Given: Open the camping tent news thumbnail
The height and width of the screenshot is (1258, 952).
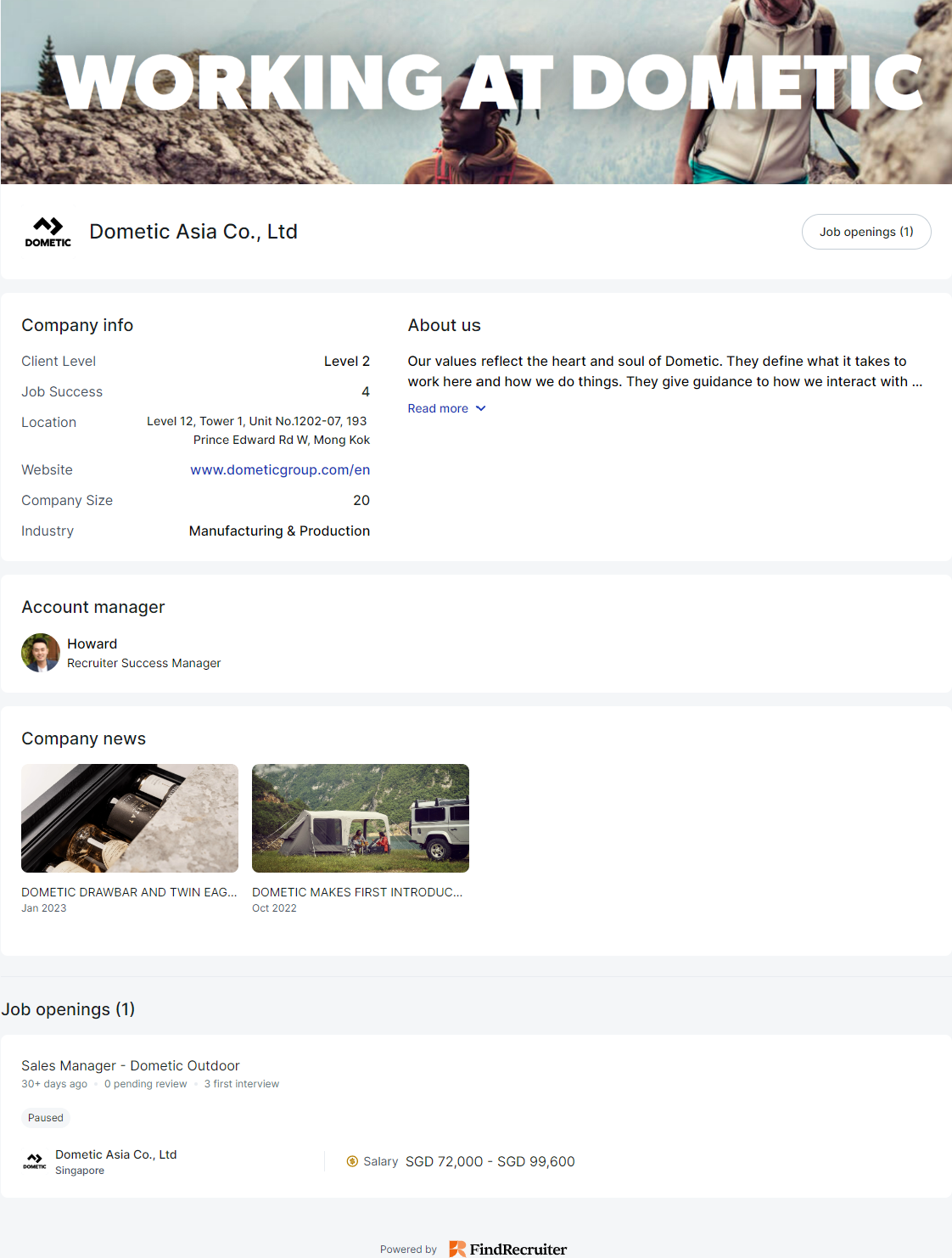Looking at the screenshot, I should [361, 818].
